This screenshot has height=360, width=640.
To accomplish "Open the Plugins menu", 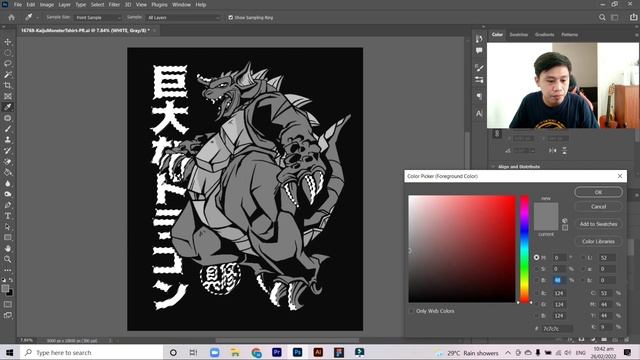I will [159, 5].
